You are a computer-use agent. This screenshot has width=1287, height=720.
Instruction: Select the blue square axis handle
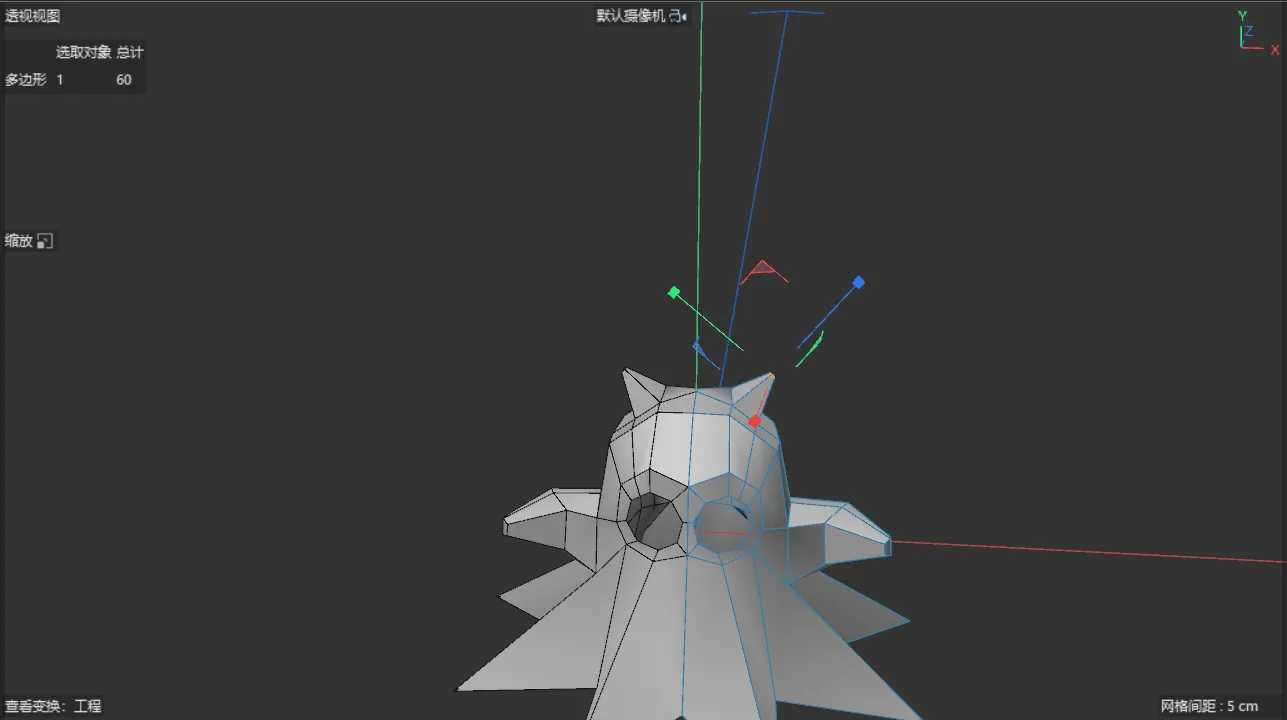[x=858, y=283]
